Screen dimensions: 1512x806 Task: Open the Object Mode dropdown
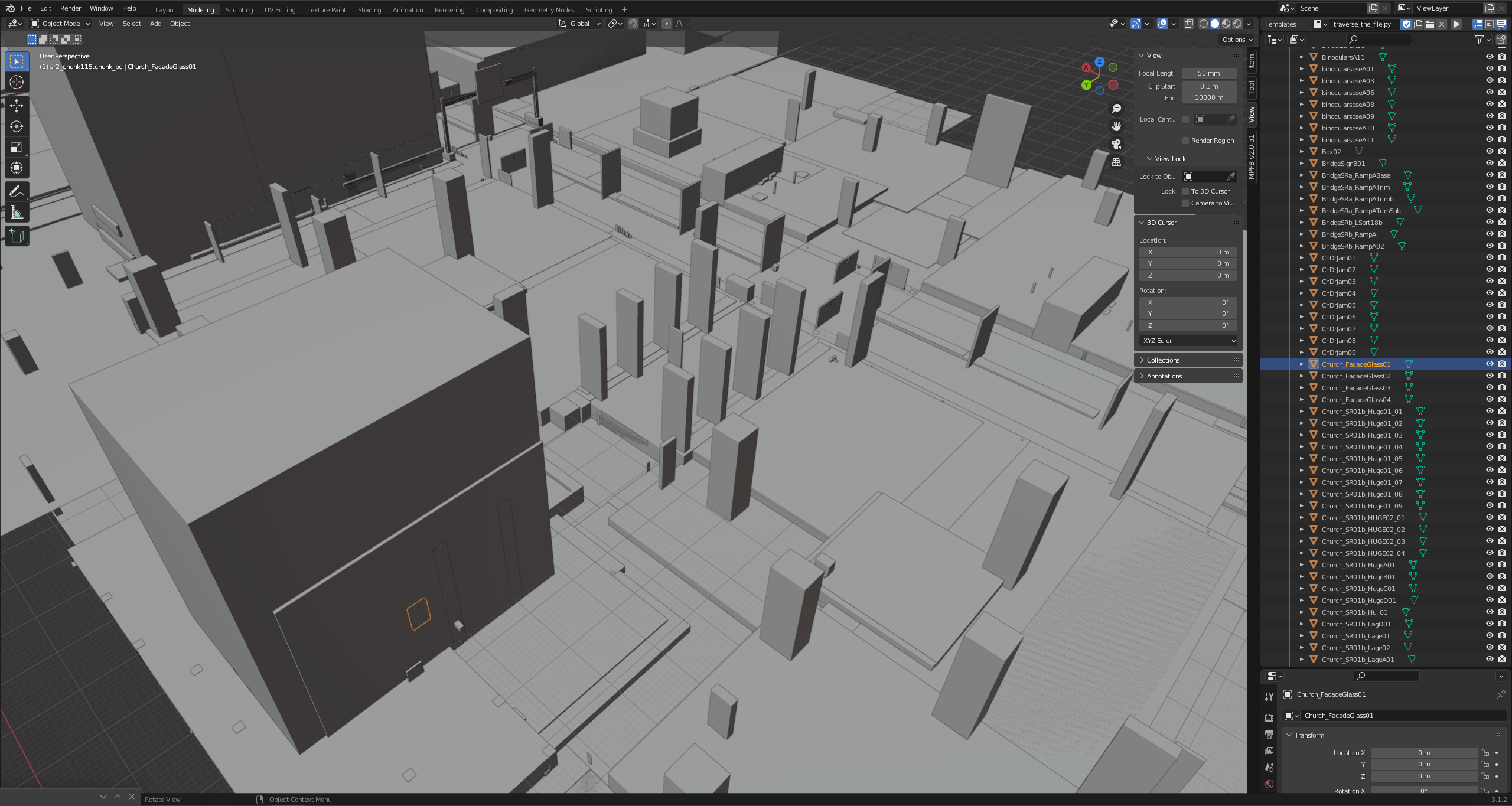coord(60,24)
